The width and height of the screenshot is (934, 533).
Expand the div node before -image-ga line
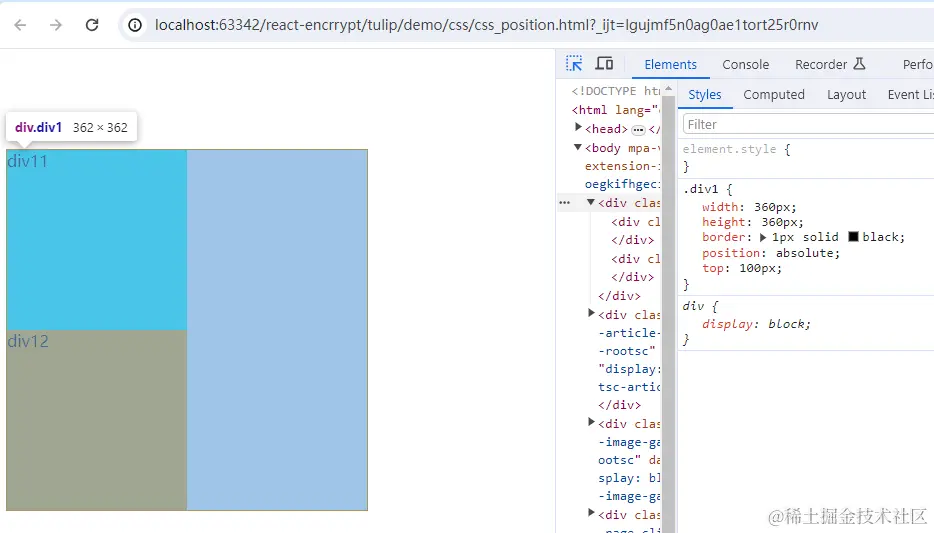591,422
